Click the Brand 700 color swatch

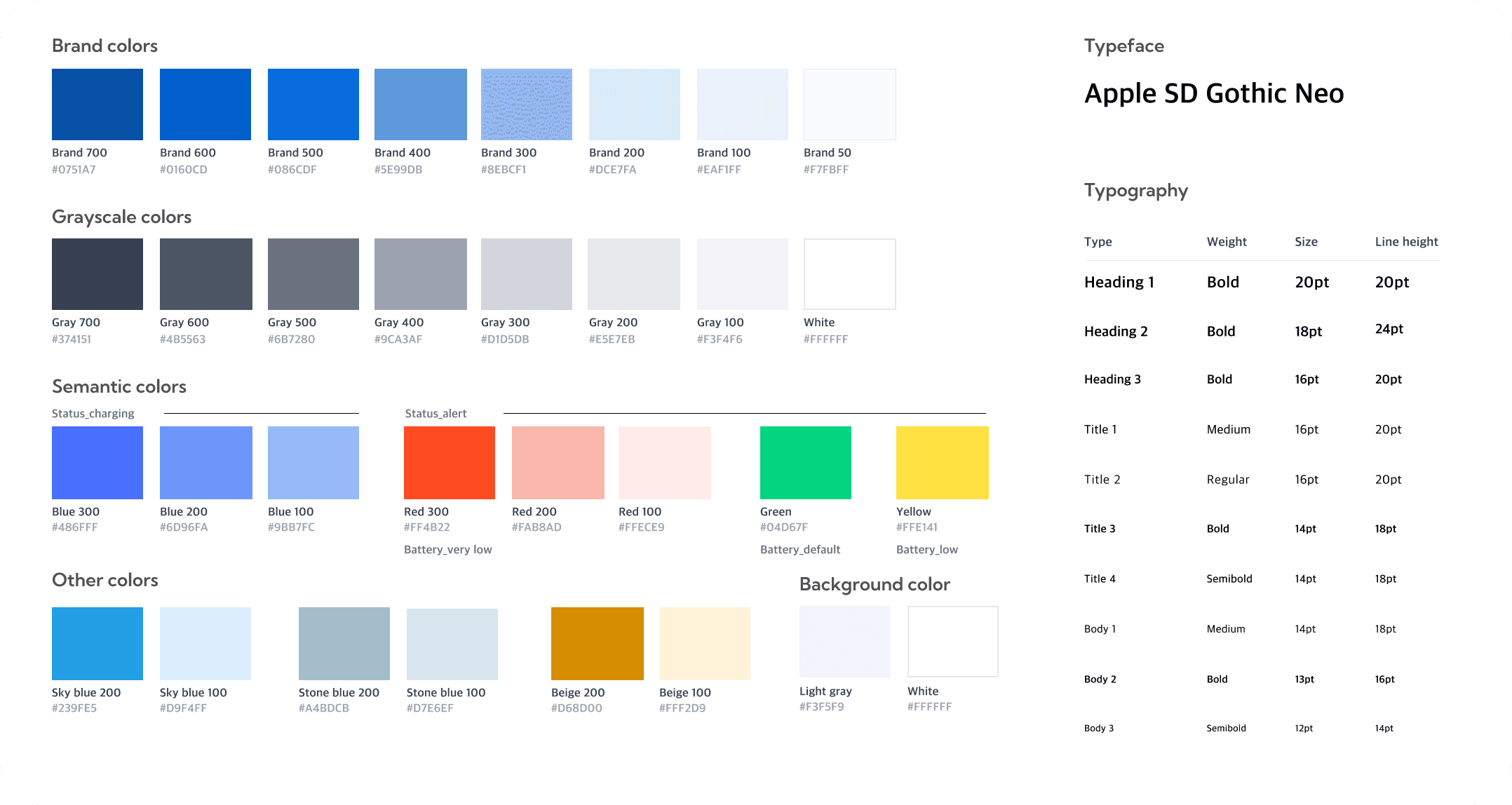(x=97, y=104)
